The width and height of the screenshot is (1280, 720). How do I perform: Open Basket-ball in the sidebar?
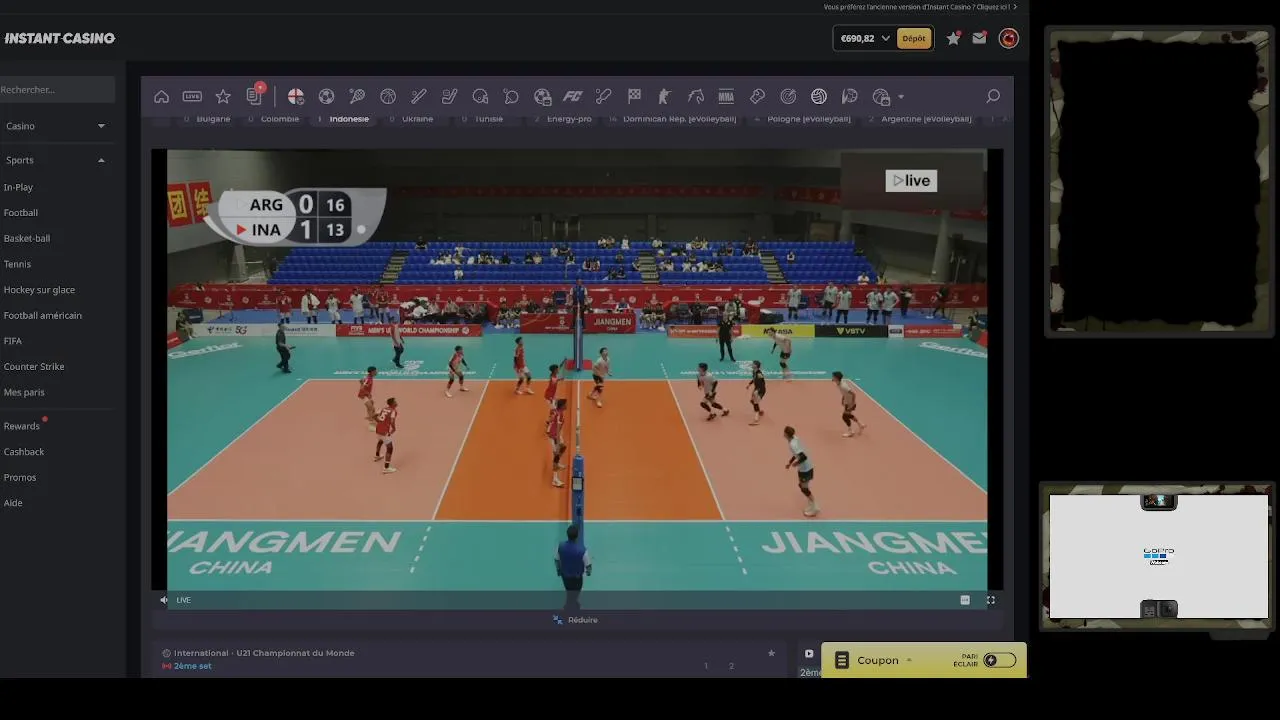coord(27,238)
